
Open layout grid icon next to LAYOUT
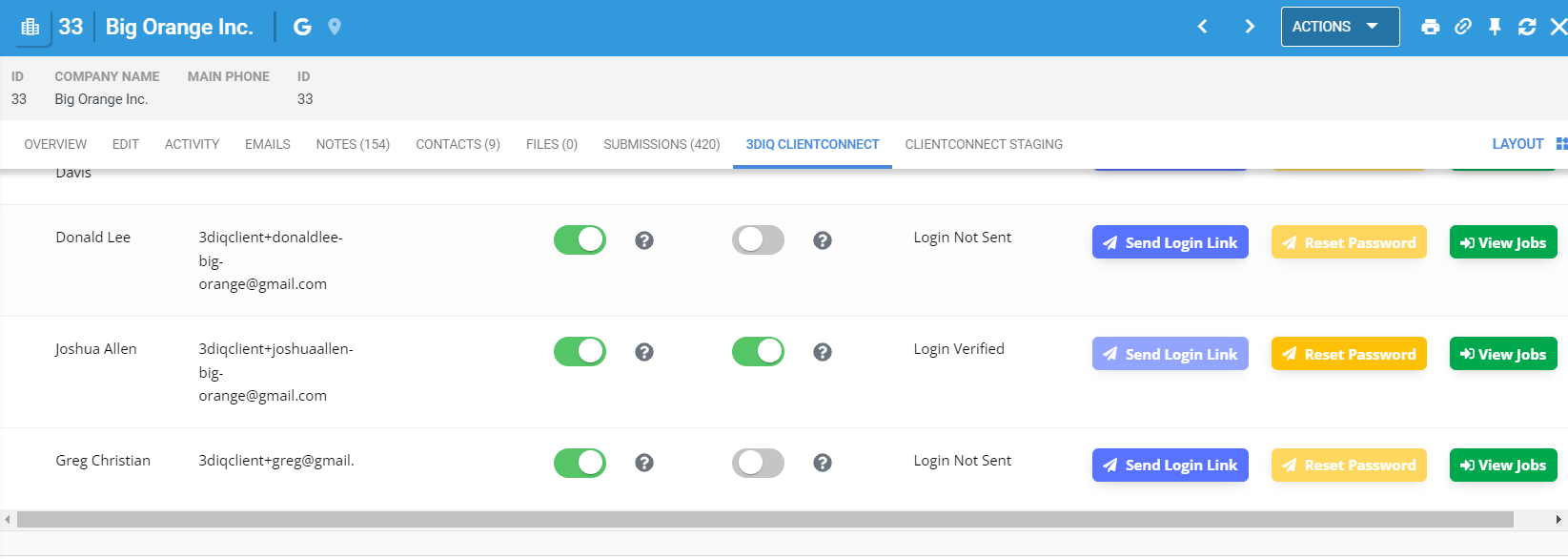pyautogui.click(x=1561, y=144)
